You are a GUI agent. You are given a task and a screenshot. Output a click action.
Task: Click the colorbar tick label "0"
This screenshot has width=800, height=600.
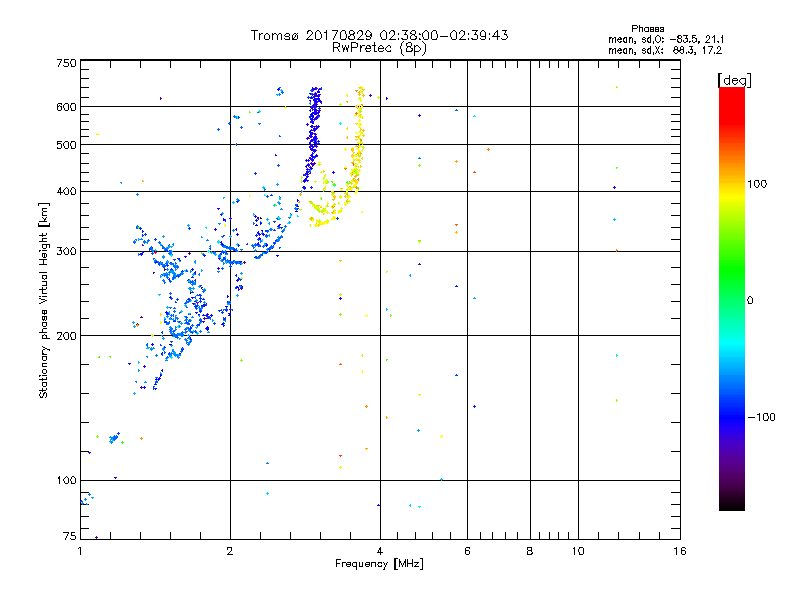pos(749,301)
